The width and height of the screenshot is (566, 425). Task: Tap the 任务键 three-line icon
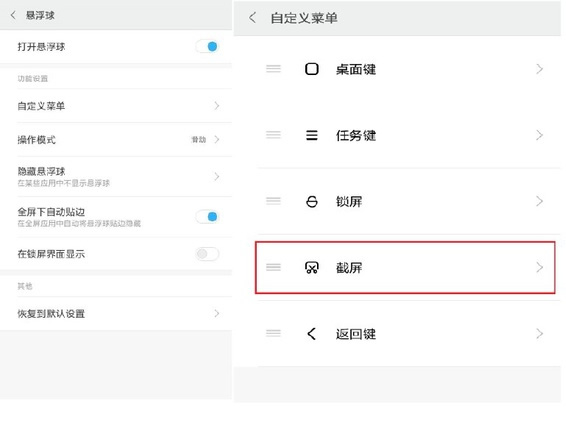[x=312, y=135]
